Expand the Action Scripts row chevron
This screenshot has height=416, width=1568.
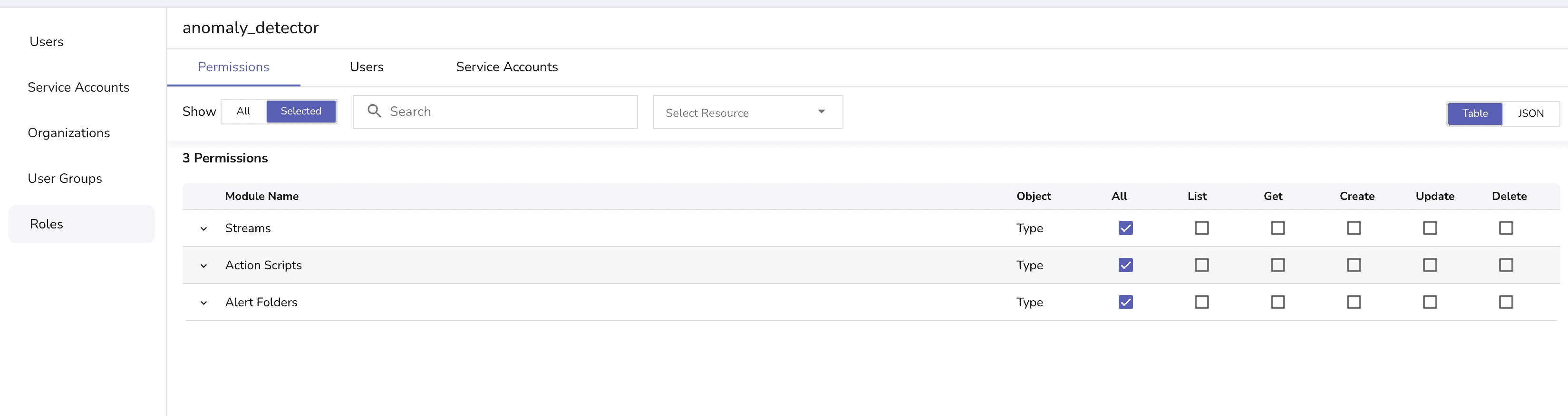(204, 266)
